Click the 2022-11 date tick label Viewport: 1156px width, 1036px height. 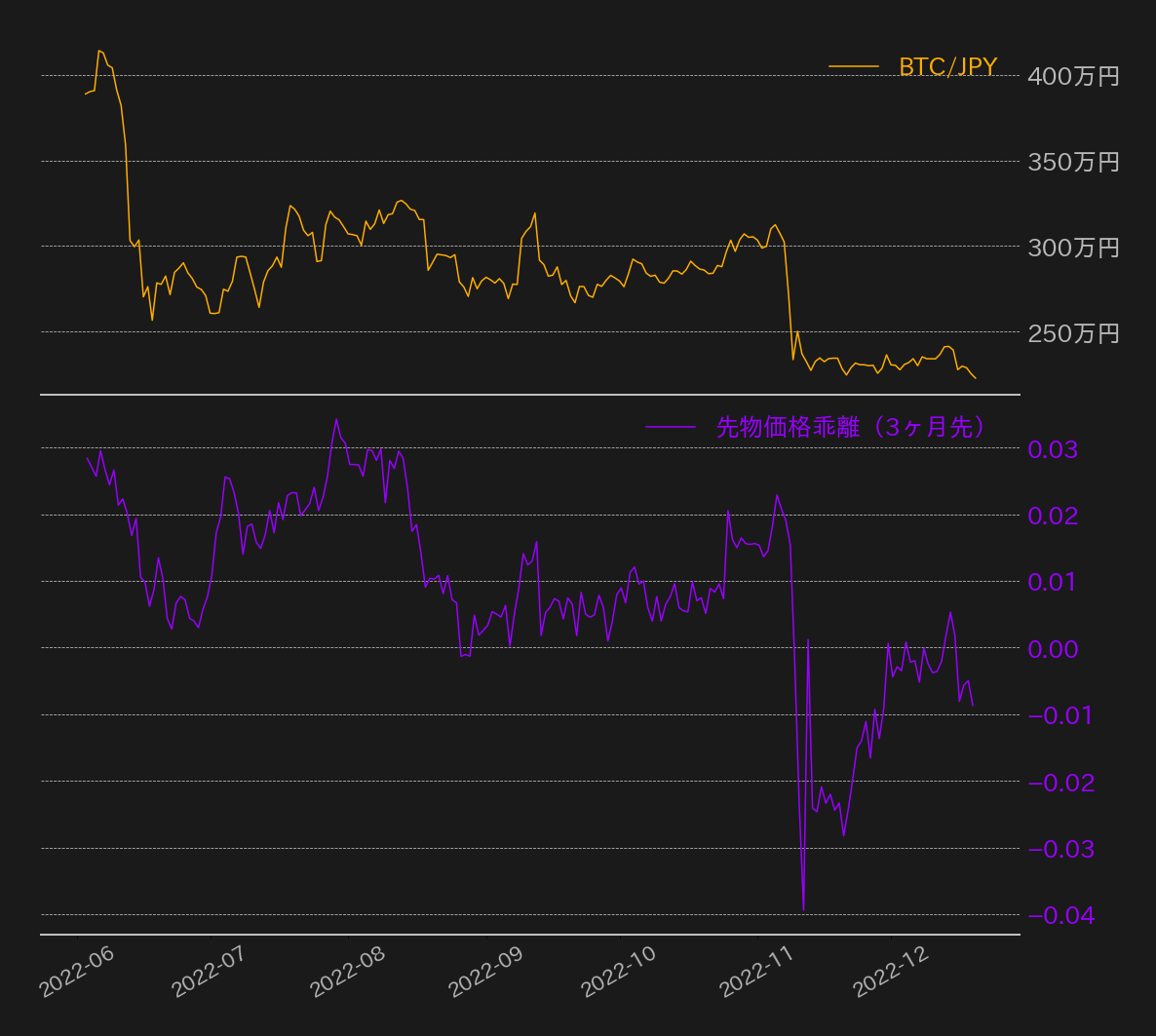tap(756, 972)
